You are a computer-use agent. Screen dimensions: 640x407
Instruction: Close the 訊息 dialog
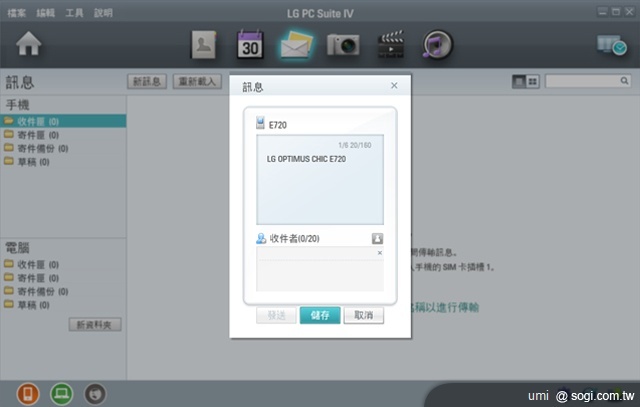[x=394, y=85]
